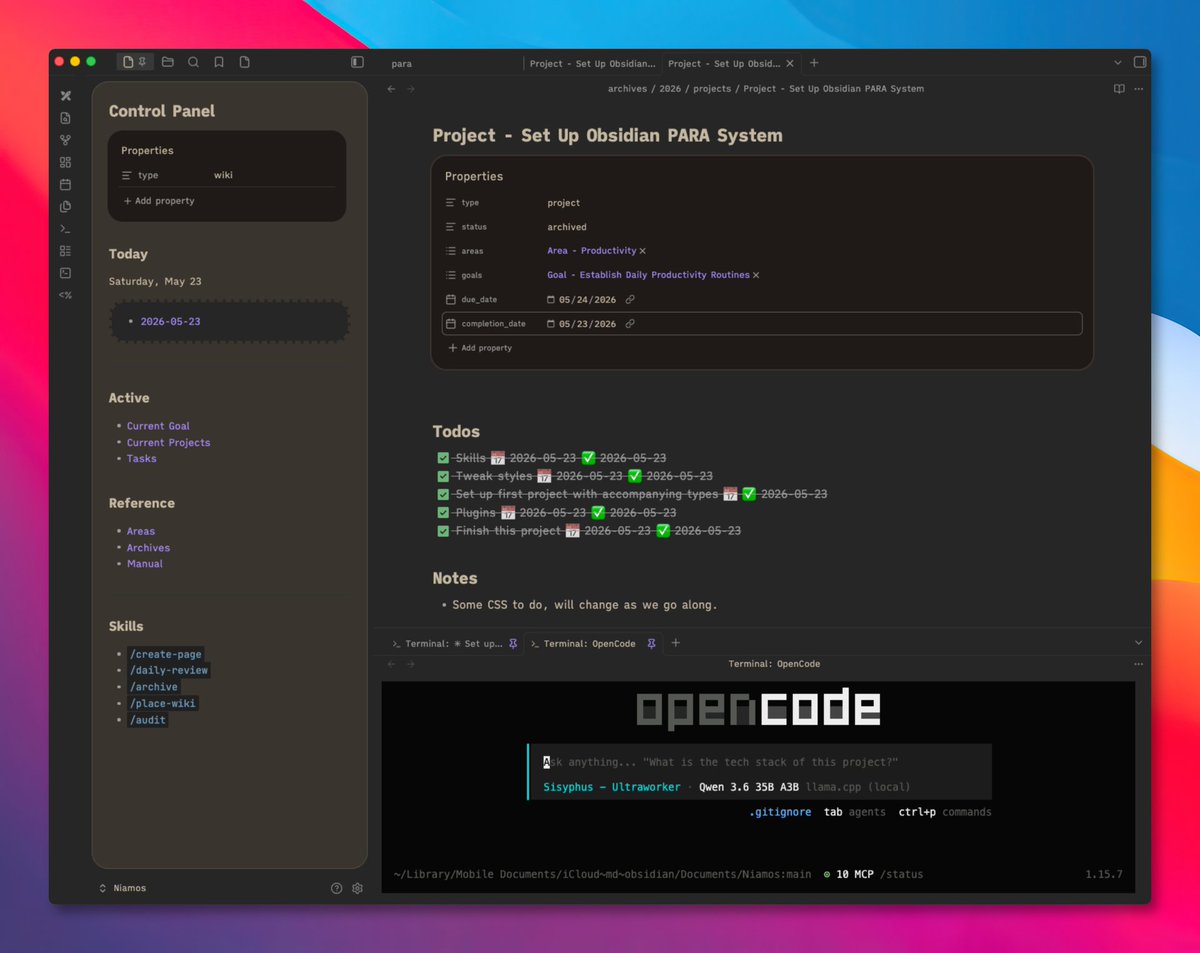1200x953 pixels.
Task: Open graph view from the ribbon
Action: click(65, 140)
